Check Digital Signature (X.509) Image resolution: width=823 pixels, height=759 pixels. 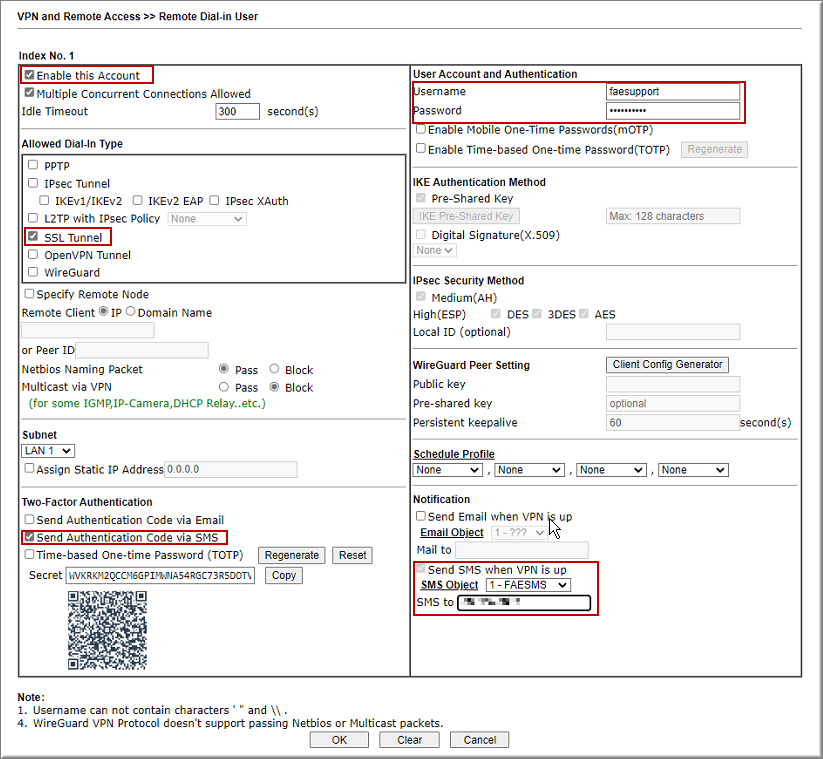(x=421, y=234)
